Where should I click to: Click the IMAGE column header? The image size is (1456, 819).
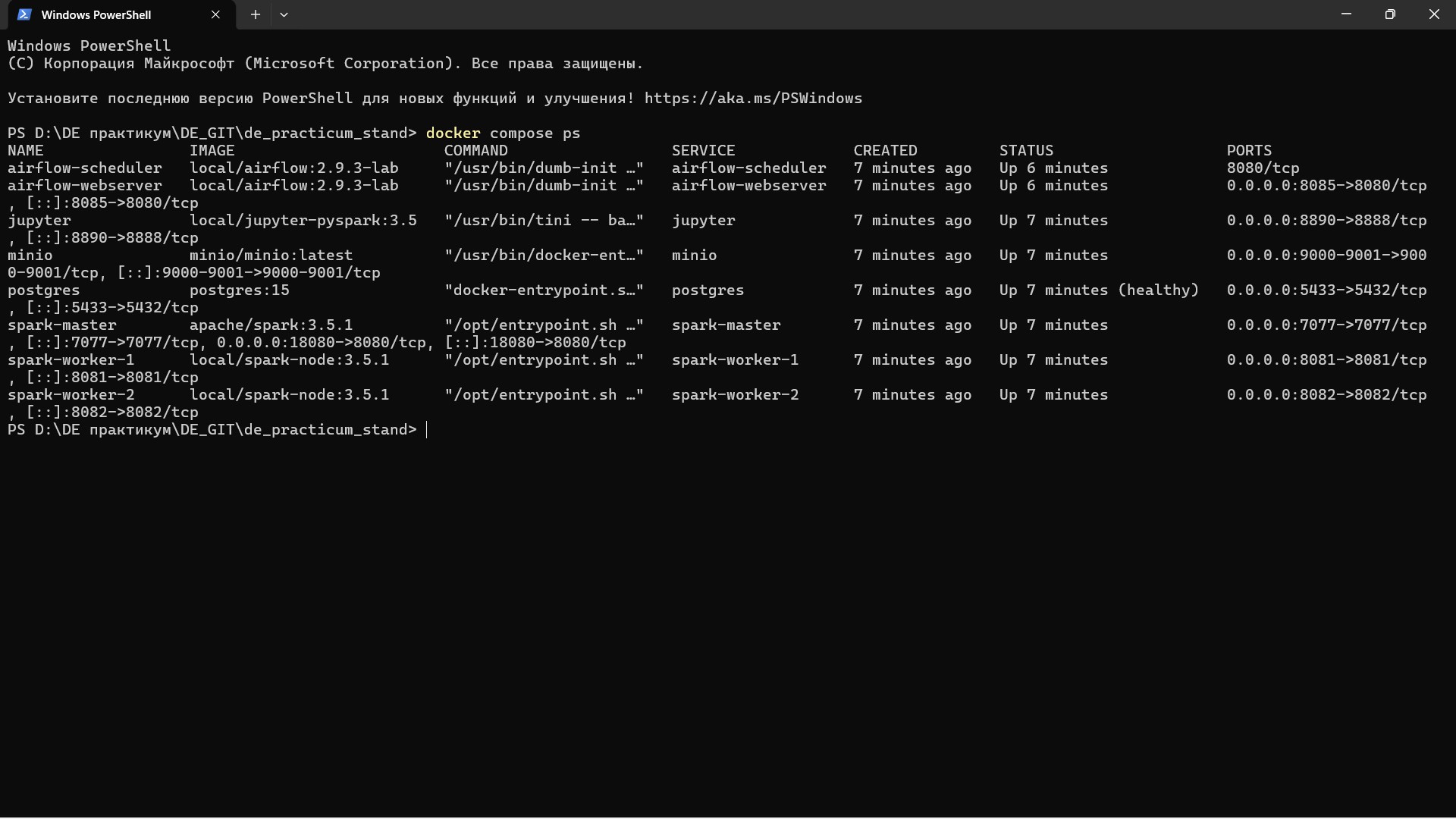click(x=212, y=151)
